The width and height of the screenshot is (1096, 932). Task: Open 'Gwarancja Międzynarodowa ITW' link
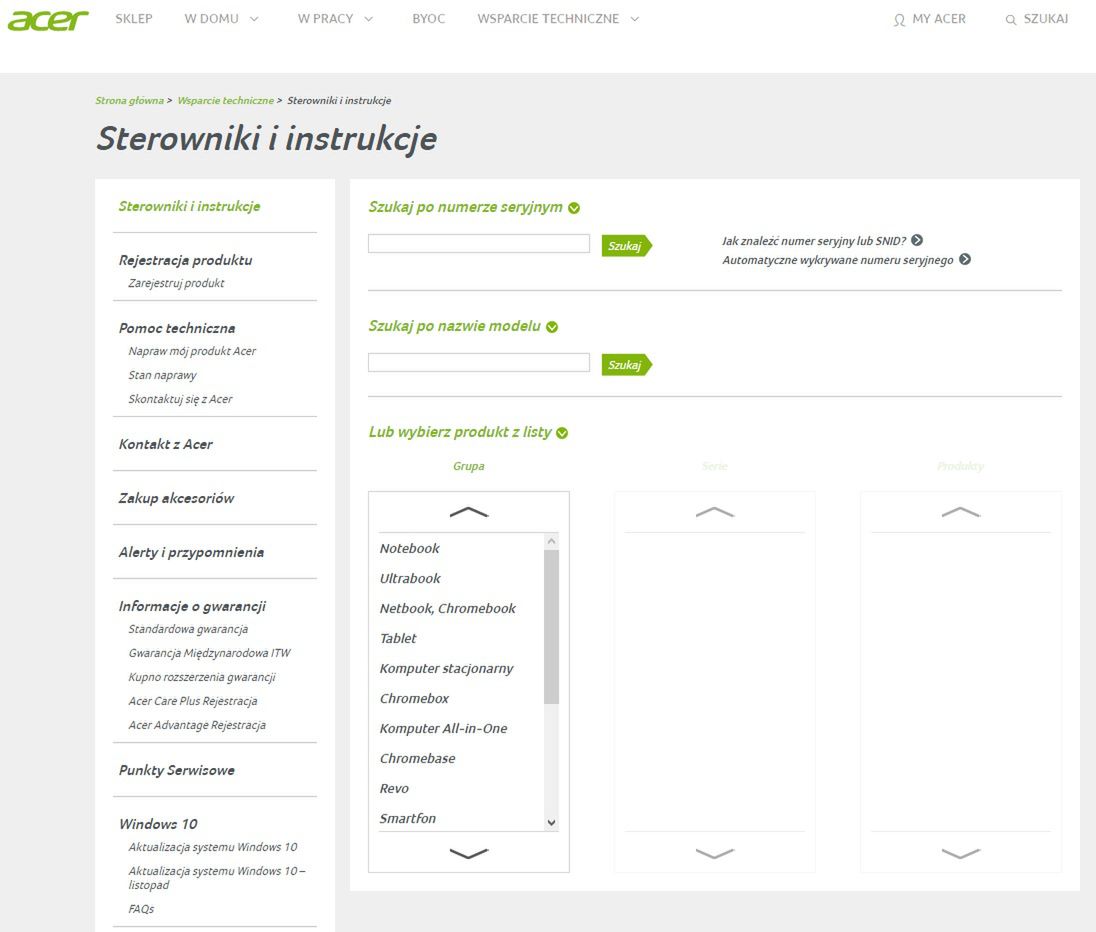pyautogui.click(x=209, y=653)
